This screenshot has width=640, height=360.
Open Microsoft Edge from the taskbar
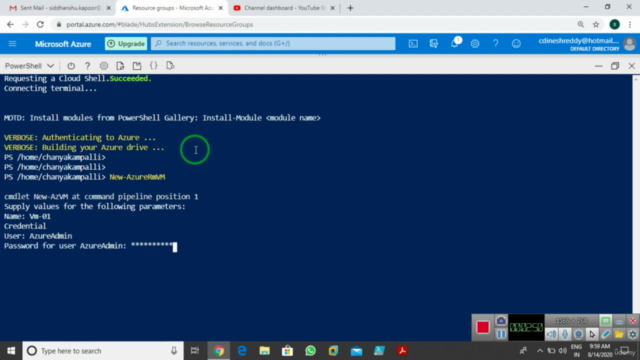coord(242,351)
